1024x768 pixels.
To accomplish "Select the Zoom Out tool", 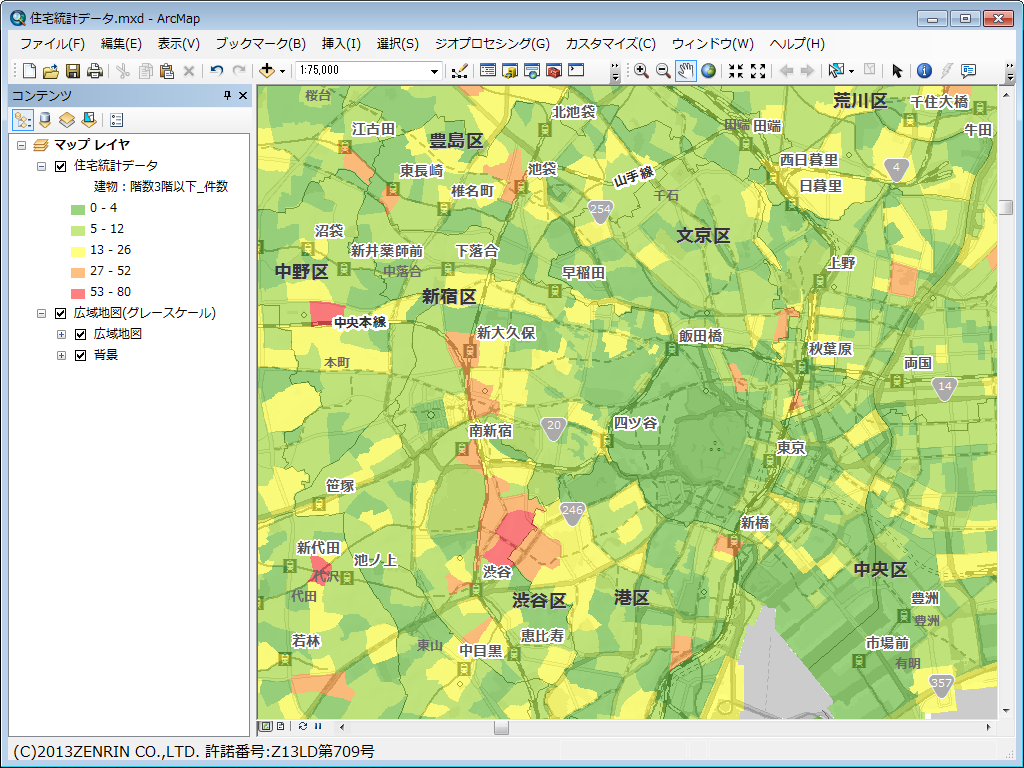I will tap(663, 71).
